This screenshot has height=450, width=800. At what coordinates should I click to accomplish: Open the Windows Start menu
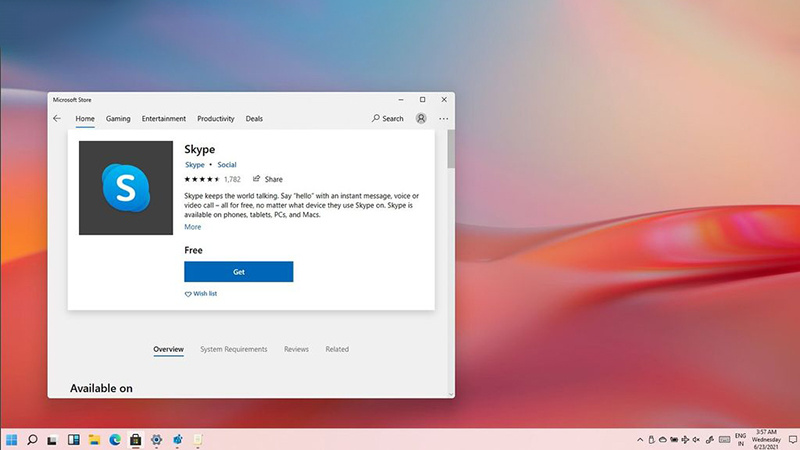pos(11,439)
